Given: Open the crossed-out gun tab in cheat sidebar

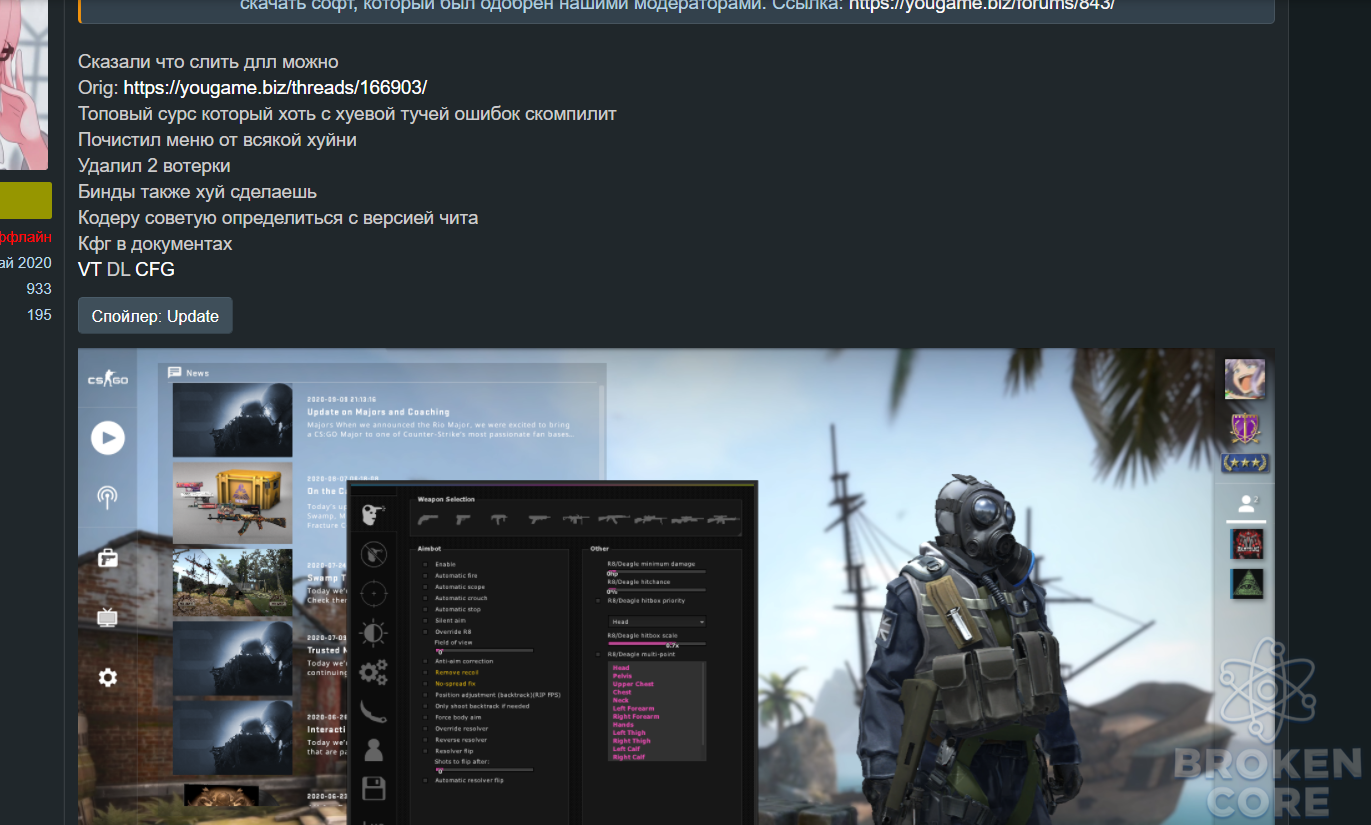Looking at the screenshot, I should 373,553.
